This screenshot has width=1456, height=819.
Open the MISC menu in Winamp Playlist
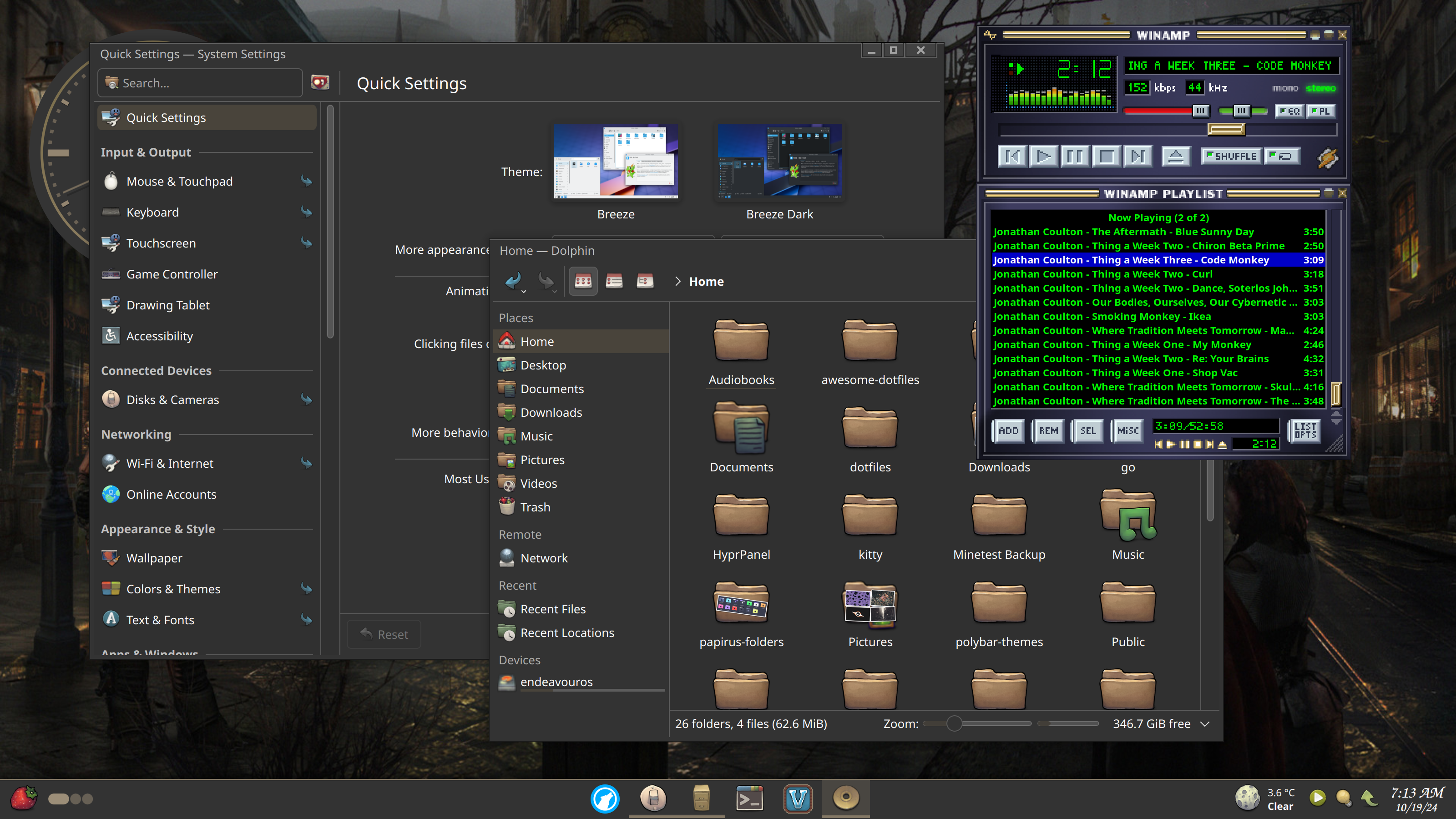point(1127,431)
